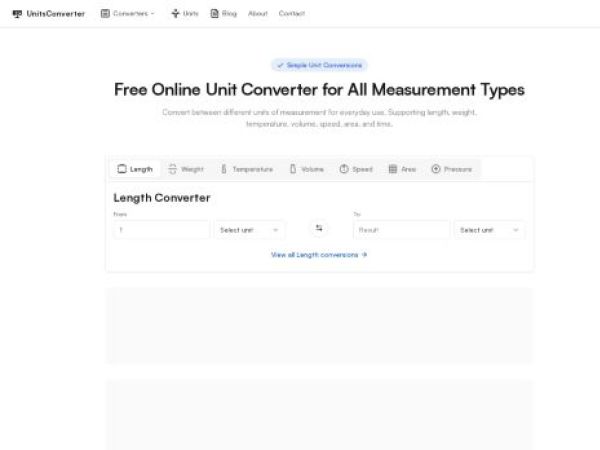Image resolution: width=600 pixels, height=450 pixels.
Task: Click the From unit dropdown chevron
Action: 276,230
